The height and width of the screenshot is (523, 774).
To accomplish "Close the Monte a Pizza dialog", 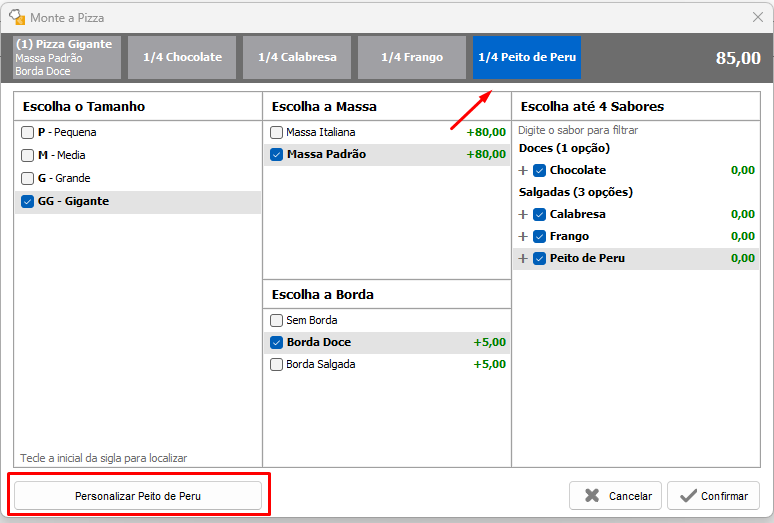I will tap(757, 17).
